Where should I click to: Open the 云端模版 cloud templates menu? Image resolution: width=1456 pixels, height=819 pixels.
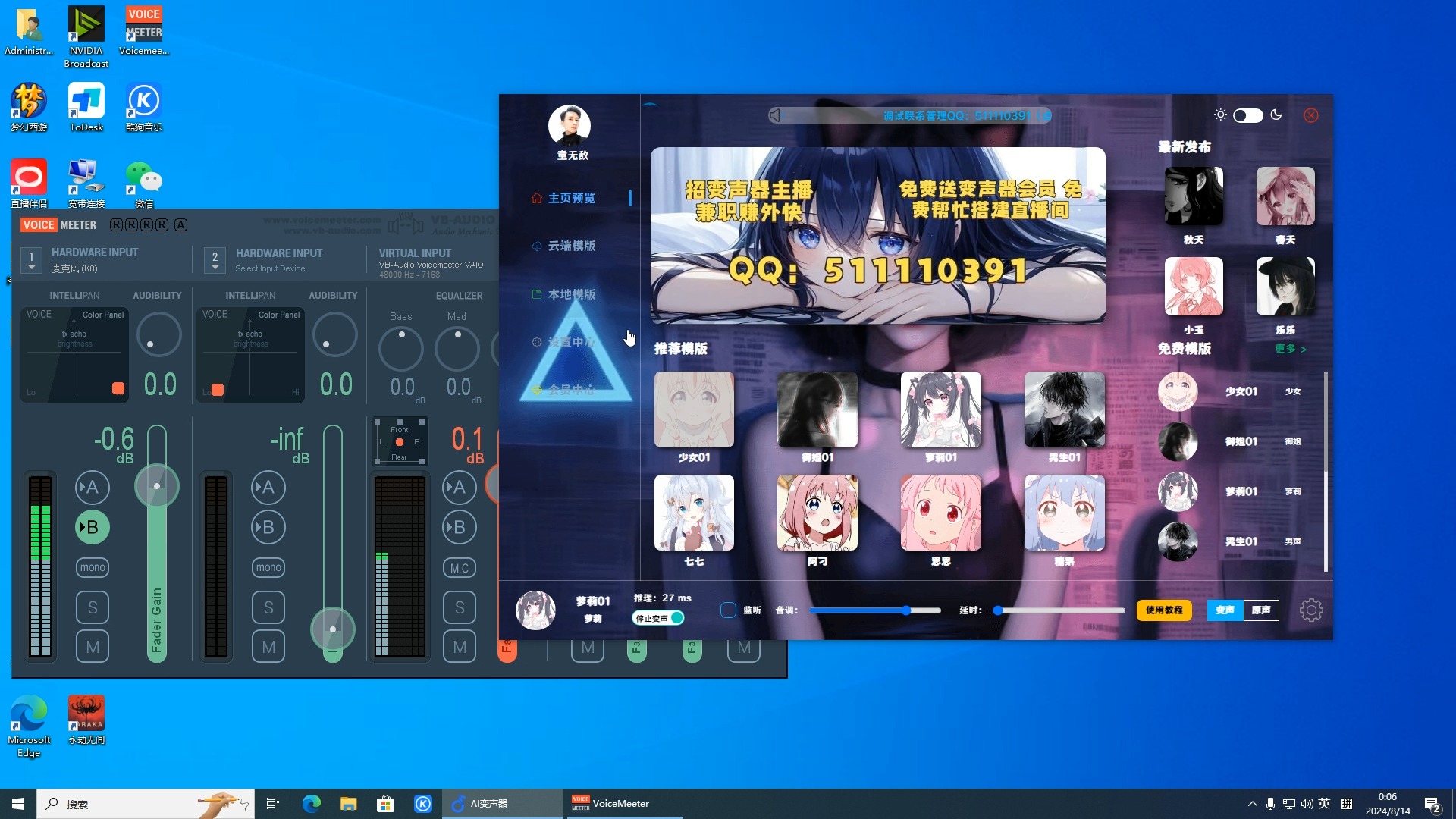(564, 246)
